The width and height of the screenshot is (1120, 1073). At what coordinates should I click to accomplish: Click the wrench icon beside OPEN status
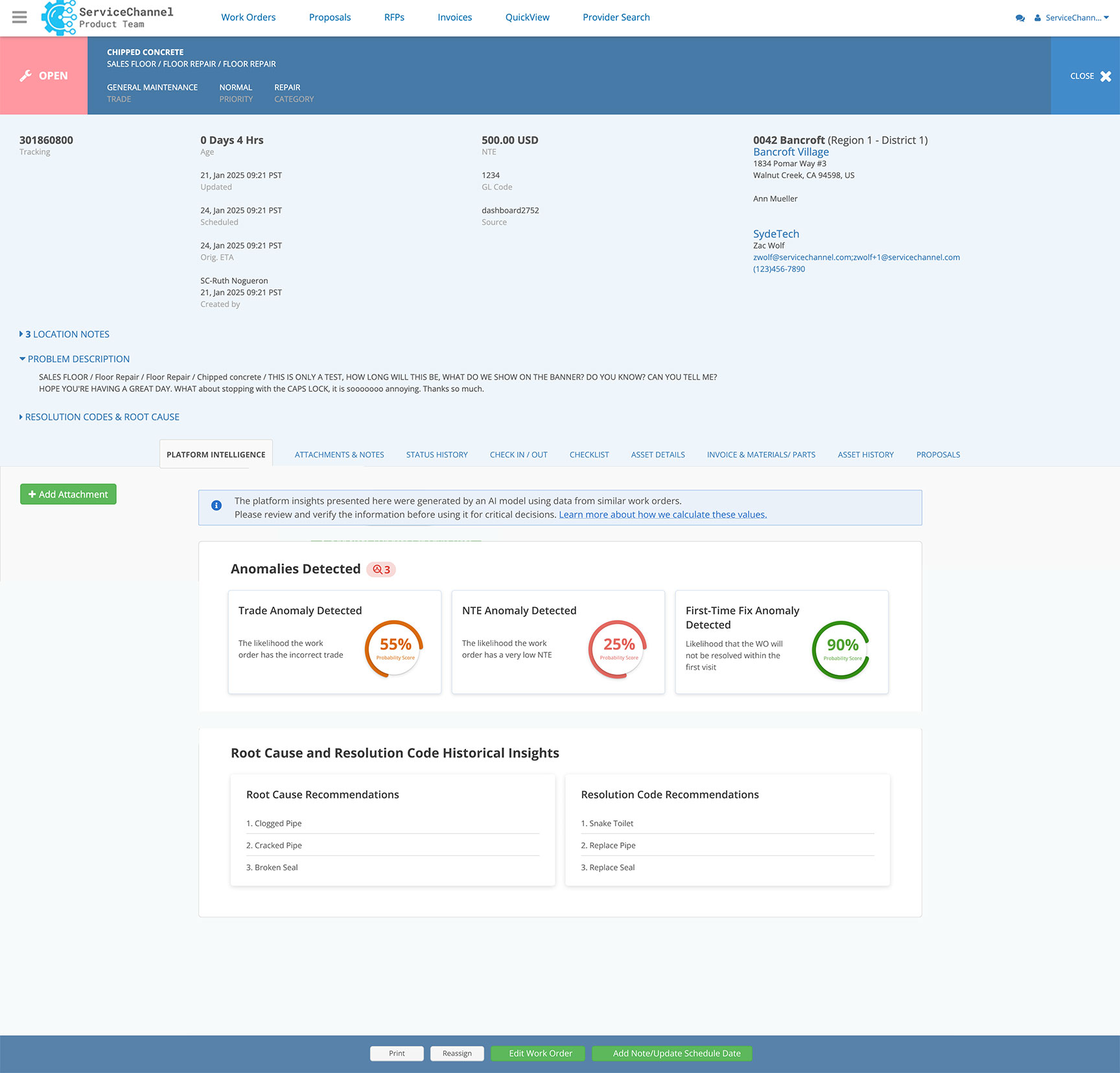click(26, 76)
